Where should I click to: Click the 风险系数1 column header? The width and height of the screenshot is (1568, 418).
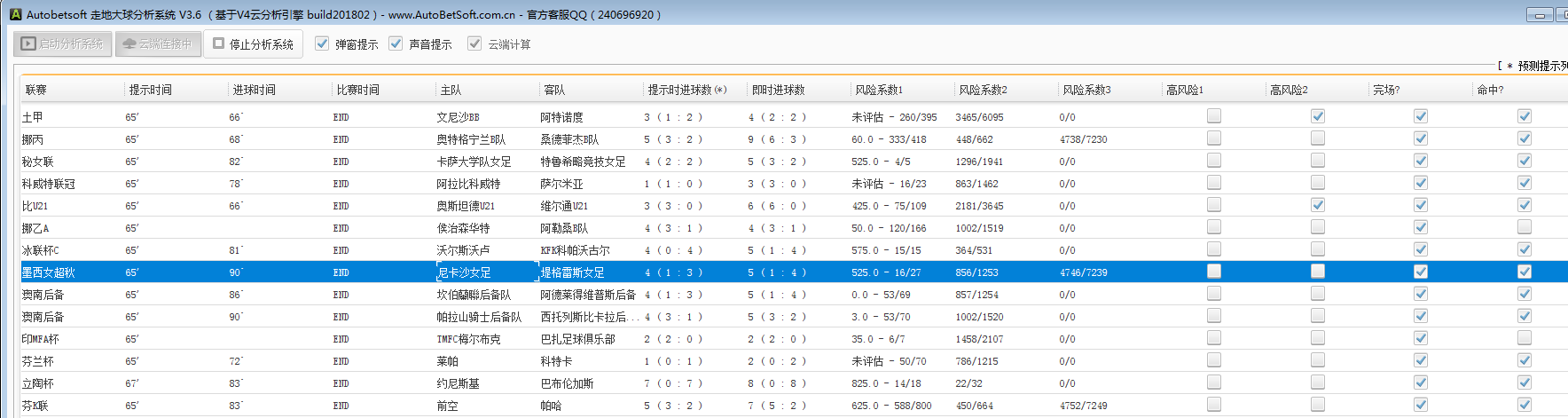(x=878, y=90)
